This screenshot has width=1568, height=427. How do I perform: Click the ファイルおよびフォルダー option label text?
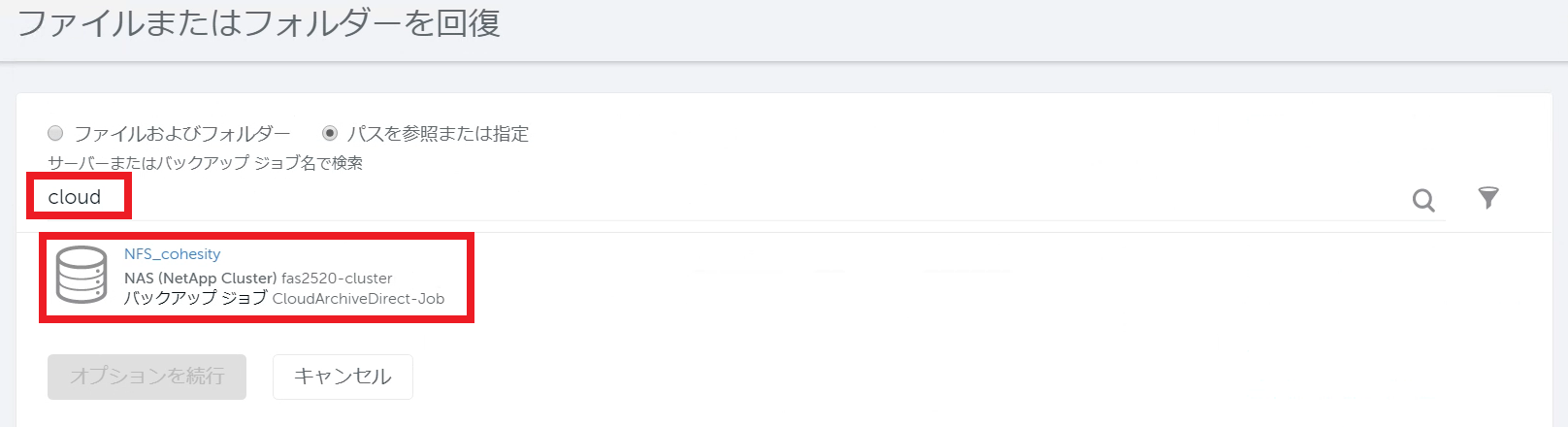[182, 134]
